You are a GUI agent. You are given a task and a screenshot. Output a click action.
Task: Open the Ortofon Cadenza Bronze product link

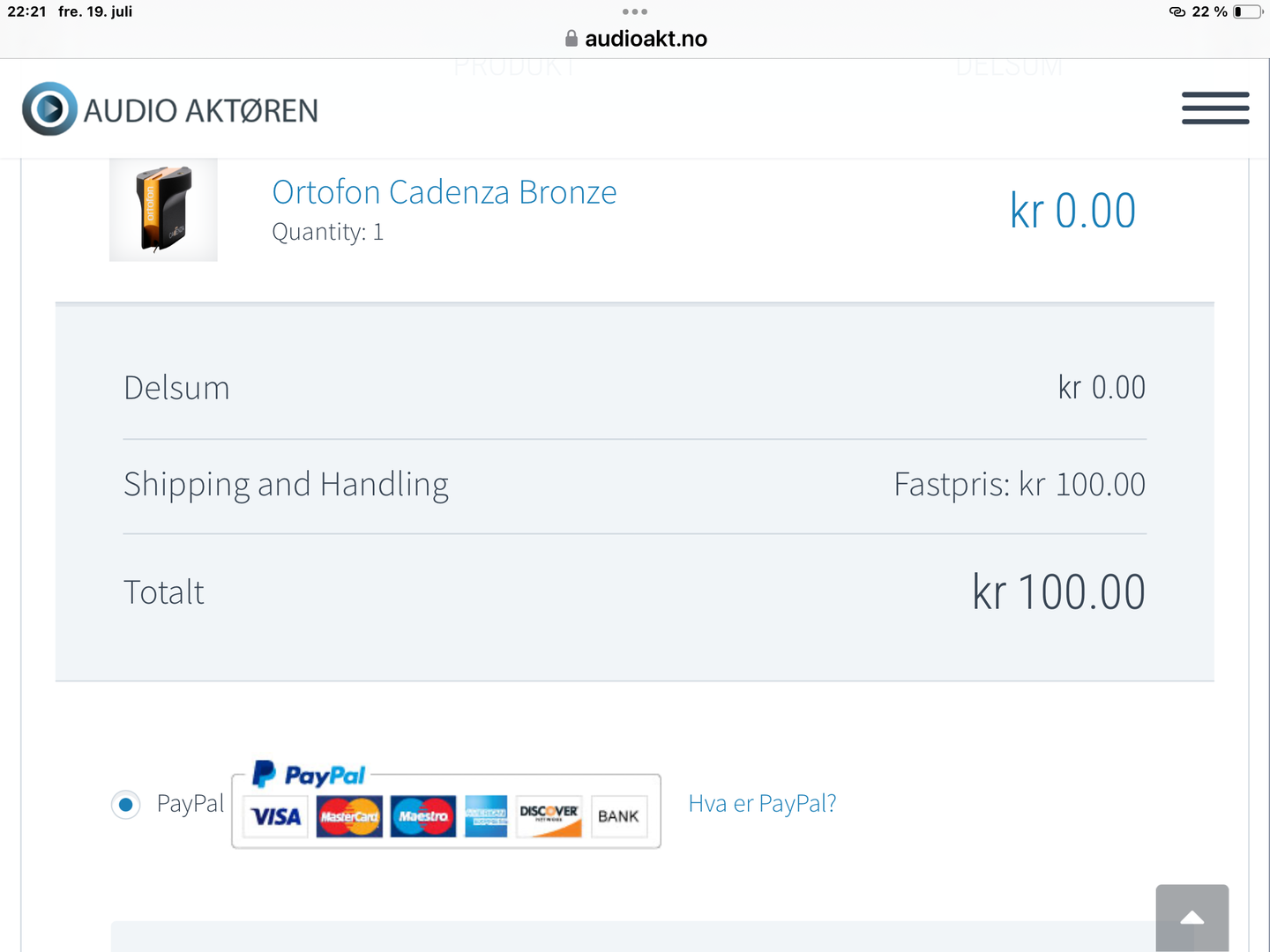444,192
